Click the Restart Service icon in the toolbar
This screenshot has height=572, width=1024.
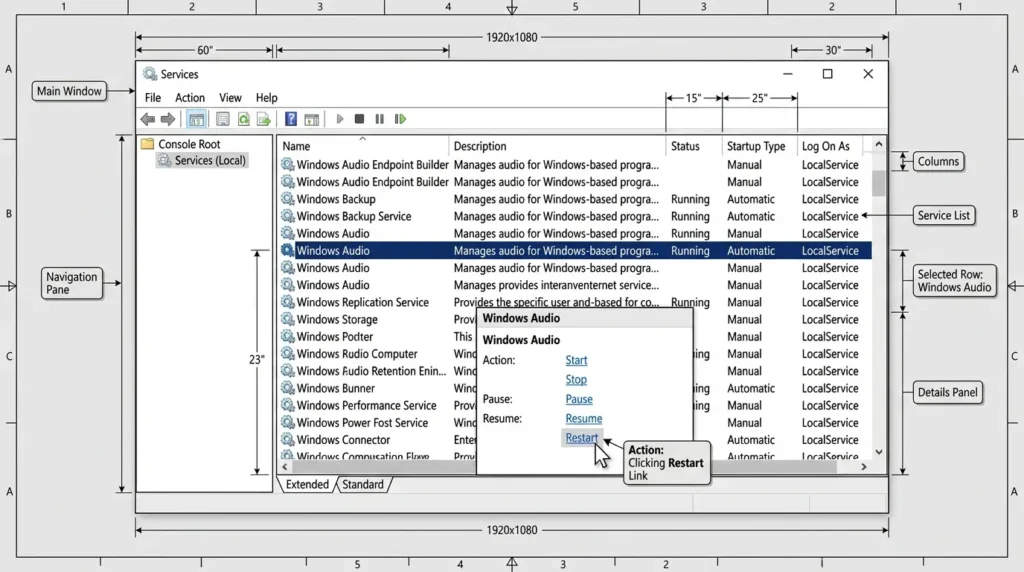pos(400,119)
